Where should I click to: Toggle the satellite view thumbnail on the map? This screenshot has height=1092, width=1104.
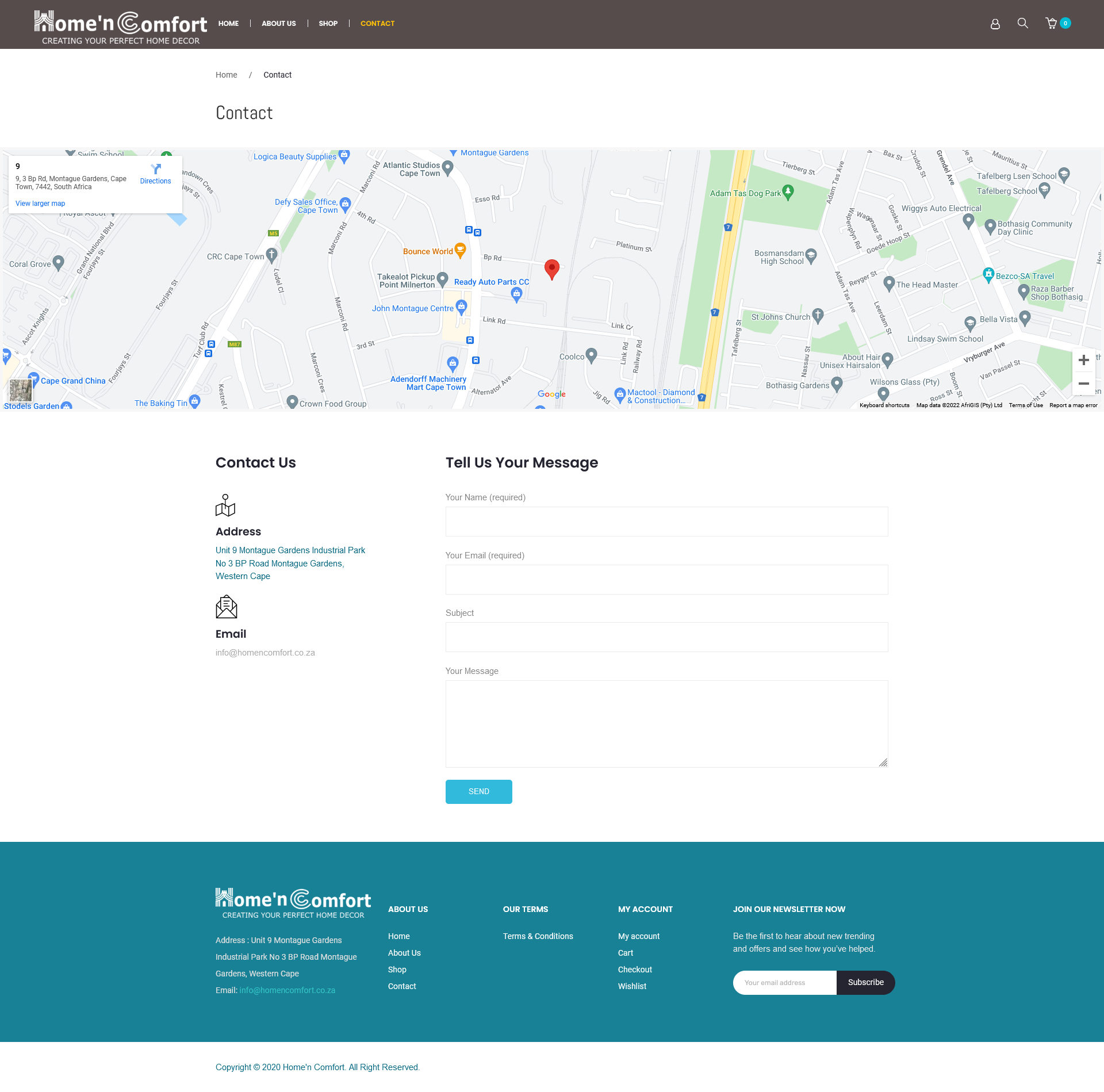[21, 390]
